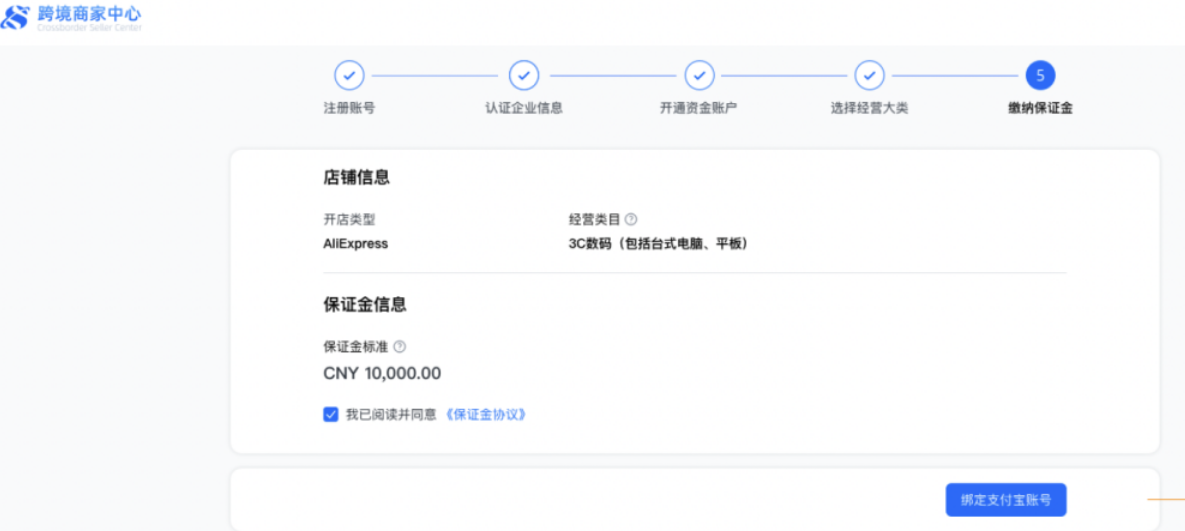Click the 开店类型 field label

(x=349, y=219)
